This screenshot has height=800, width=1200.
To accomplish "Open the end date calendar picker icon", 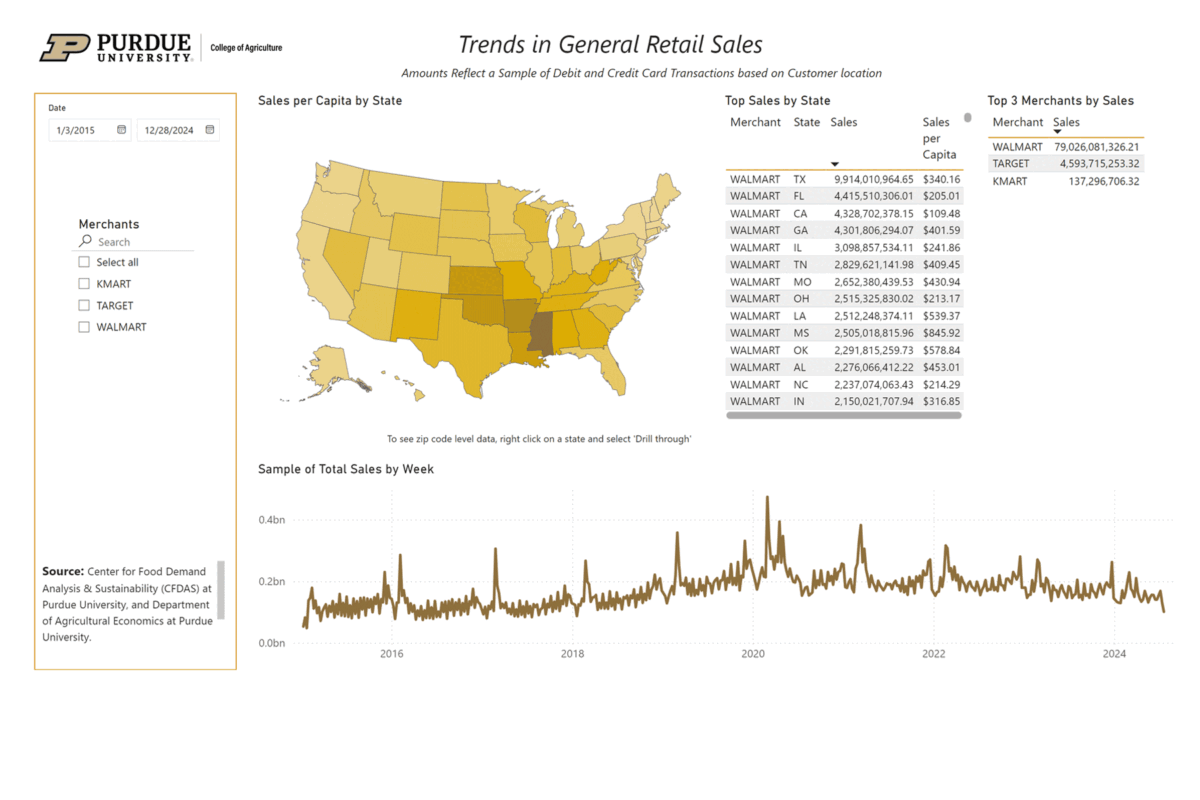I will point(210,130).
